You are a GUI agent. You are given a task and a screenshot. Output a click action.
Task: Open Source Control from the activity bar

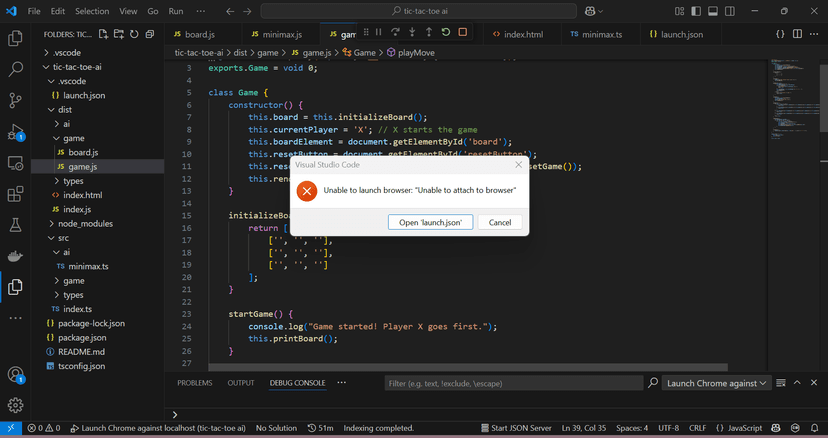pyautogui.click(x=15, y=101)
